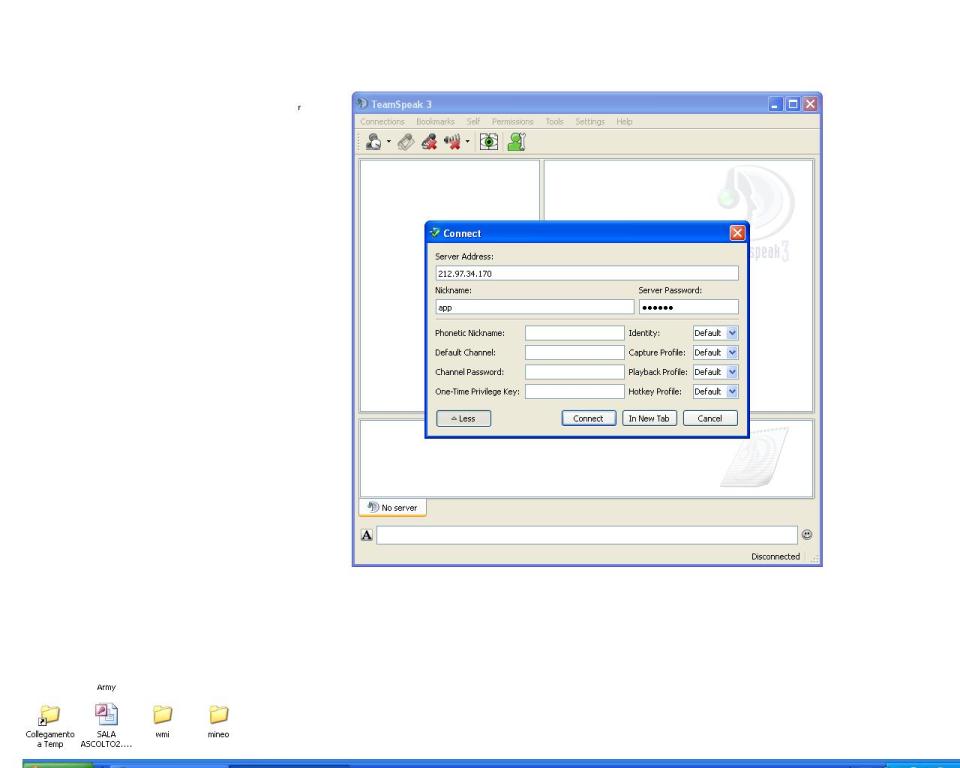Open the mineo desktop folder icon

(218, 715)
